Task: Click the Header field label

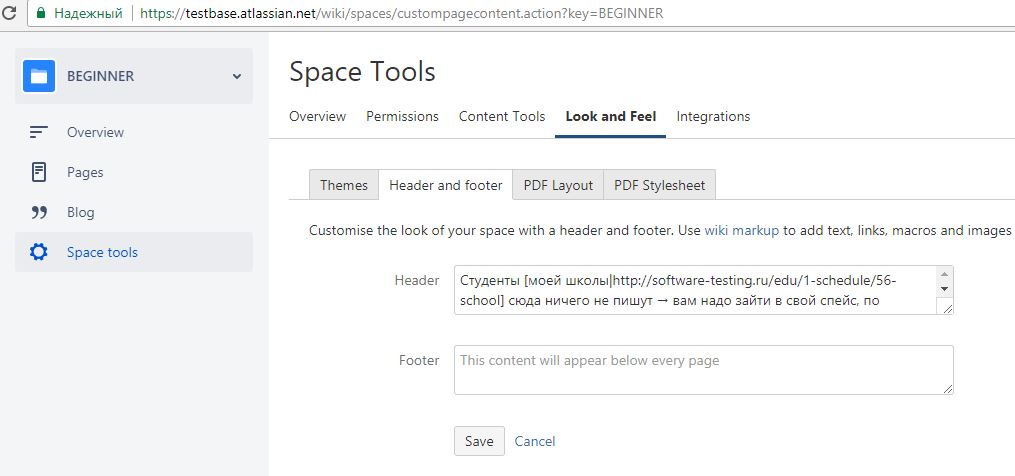Action: [417, 280]
